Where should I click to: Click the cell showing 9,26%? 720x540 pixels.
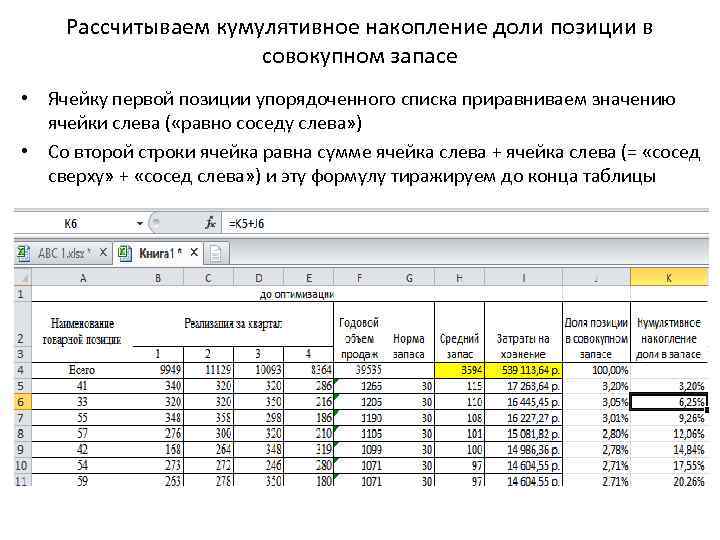669,418
